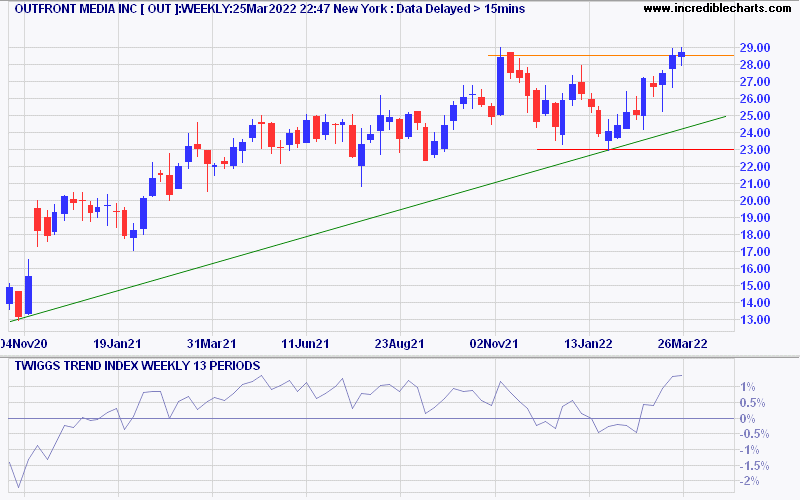Select the 22.00 price axis label
Screen dimensions: 800x500
(755, 167)
